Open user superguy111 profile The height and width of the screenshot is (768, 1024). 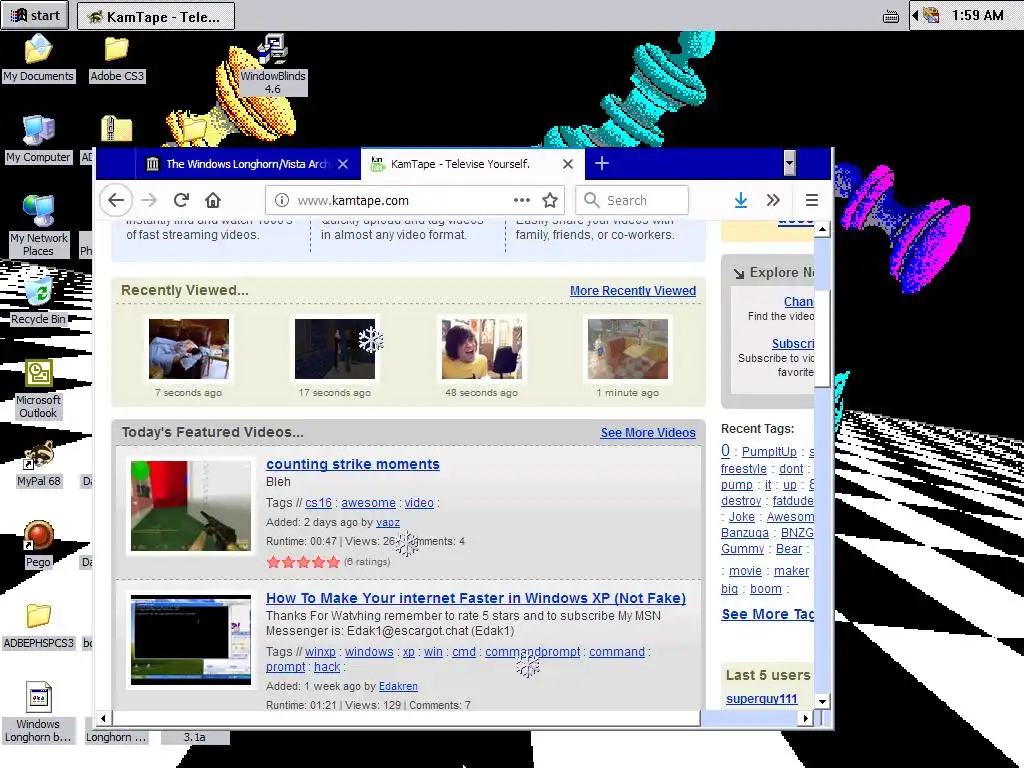tap(761, 699)
